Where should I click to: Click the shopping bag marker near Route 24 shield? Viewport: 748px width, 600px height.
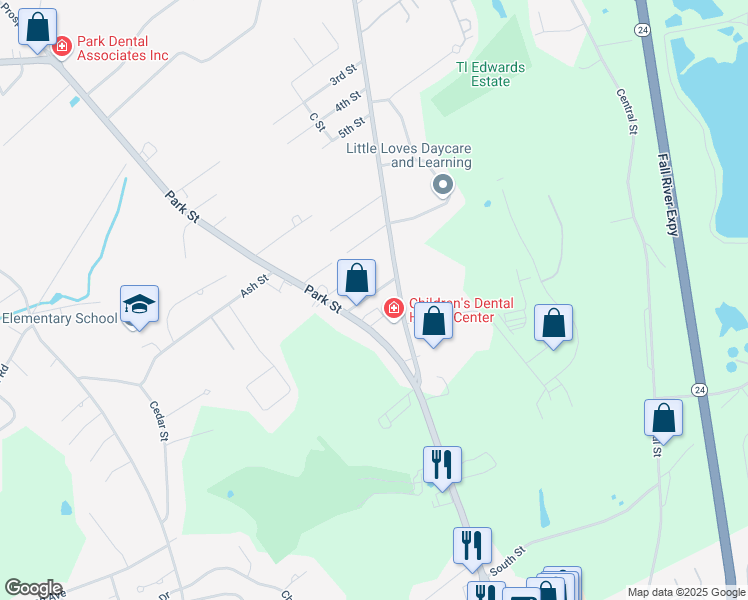tap(663, 420)
